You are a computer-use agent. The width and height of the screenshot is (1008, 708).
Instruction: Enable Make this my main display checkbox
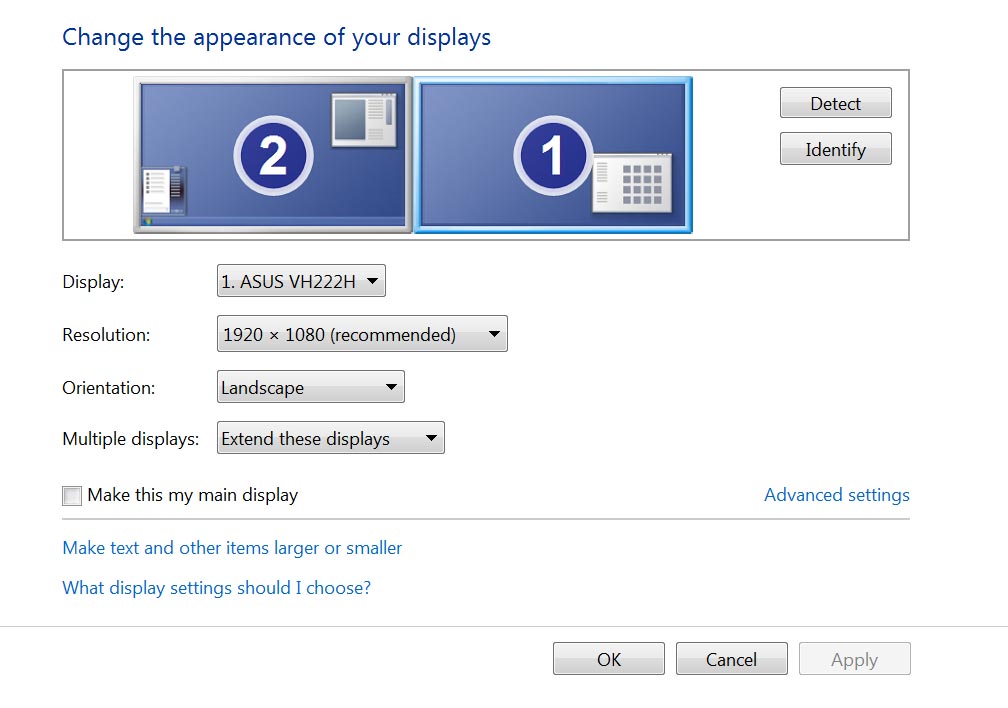tap(72, 496)
